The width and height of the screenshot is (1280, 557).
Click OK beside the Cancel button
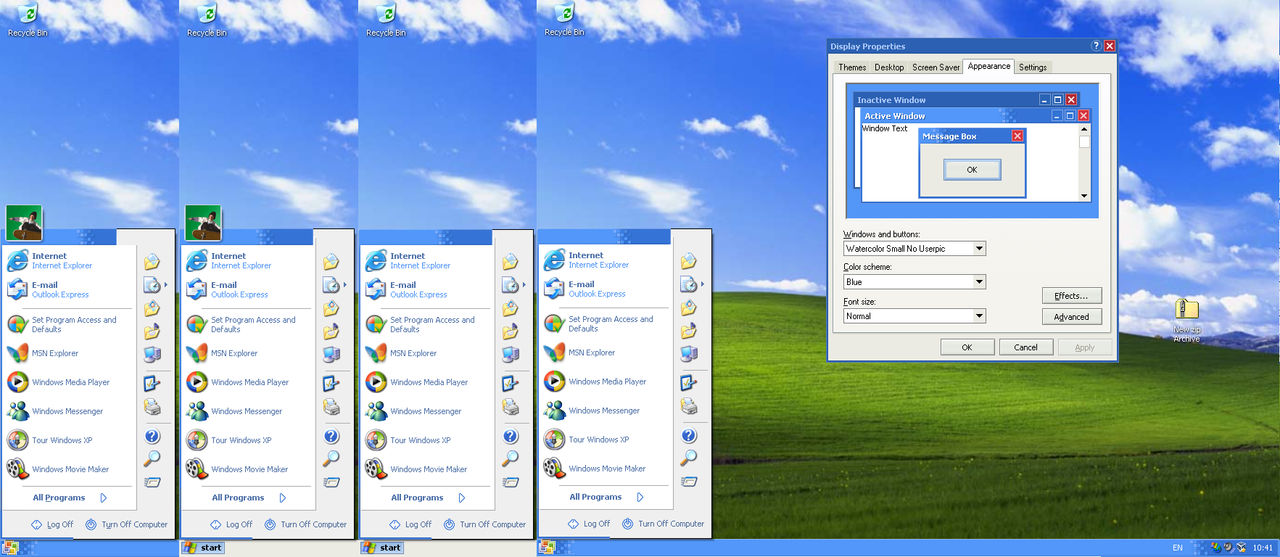click(967, 347)
